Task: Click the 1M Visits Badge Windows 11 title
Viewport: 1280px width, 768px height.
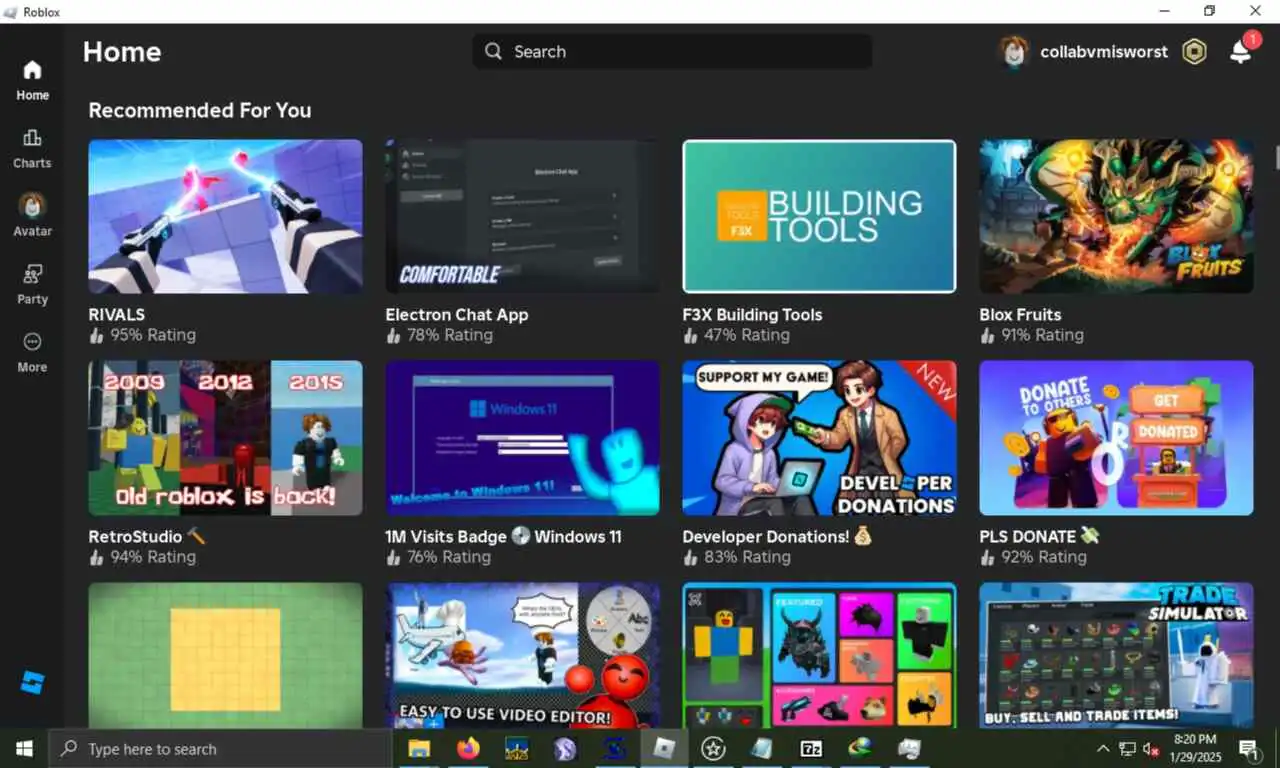Action: coord(503,536)
